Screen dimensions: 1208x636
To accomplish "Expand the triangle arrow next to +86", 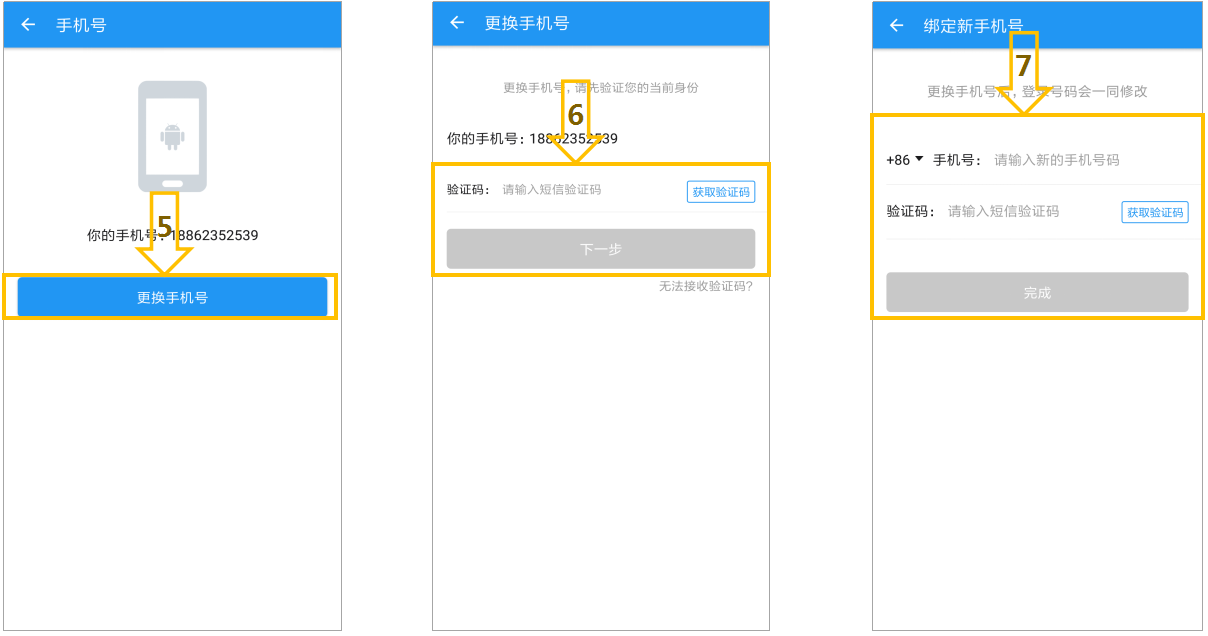I will 919,158.
